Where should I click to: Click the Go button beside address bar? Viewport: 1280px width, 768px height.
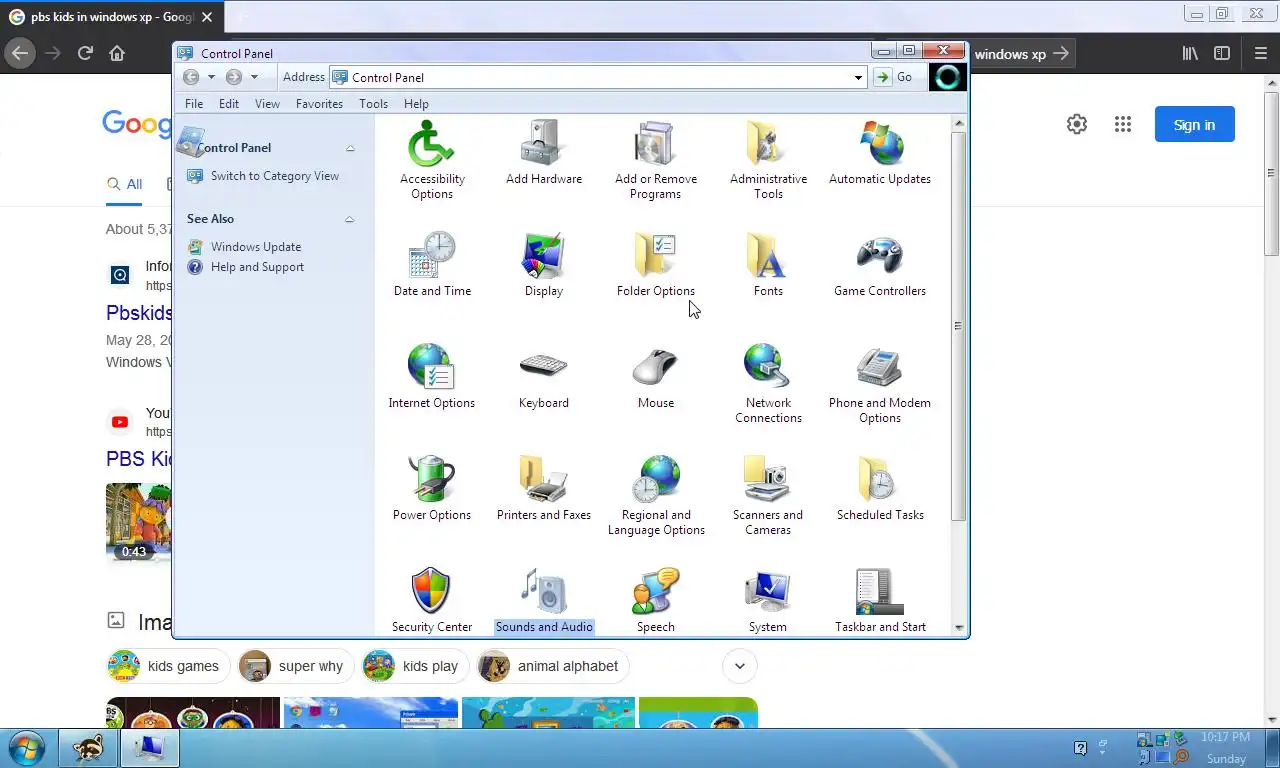pos(895,77)
